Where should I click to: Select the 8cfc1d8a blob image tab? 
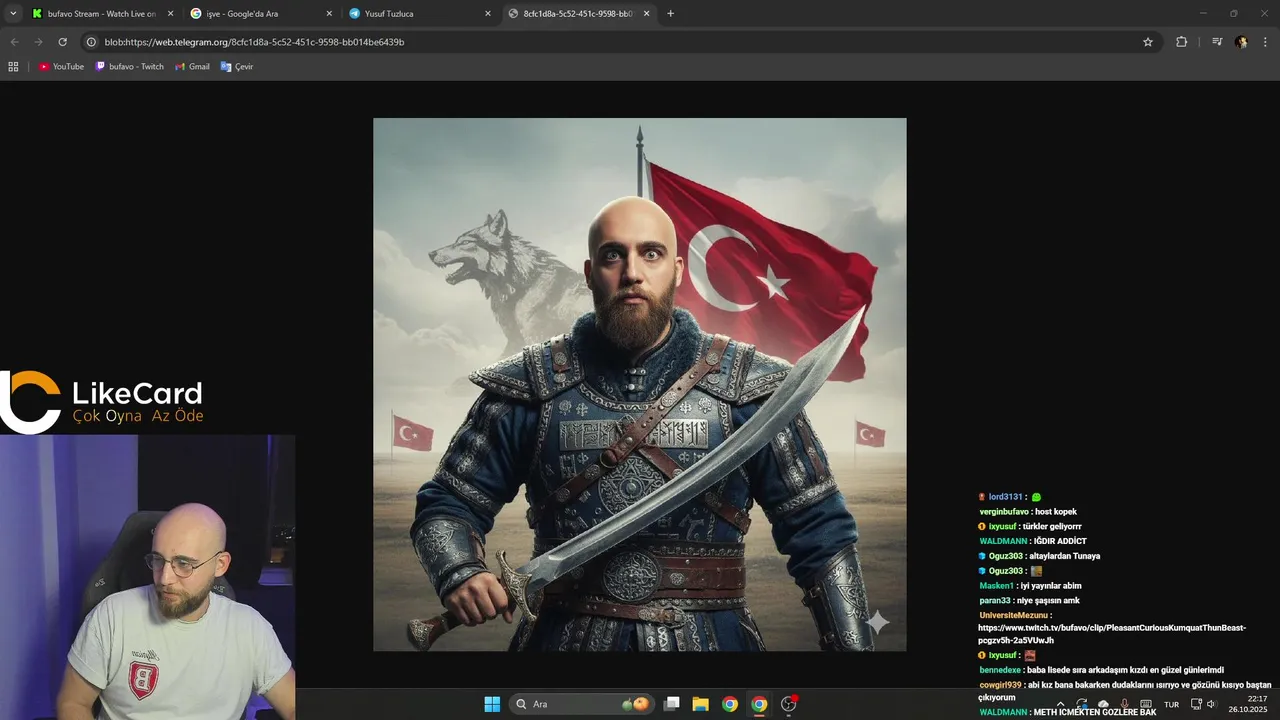click(x=579, y=14)
